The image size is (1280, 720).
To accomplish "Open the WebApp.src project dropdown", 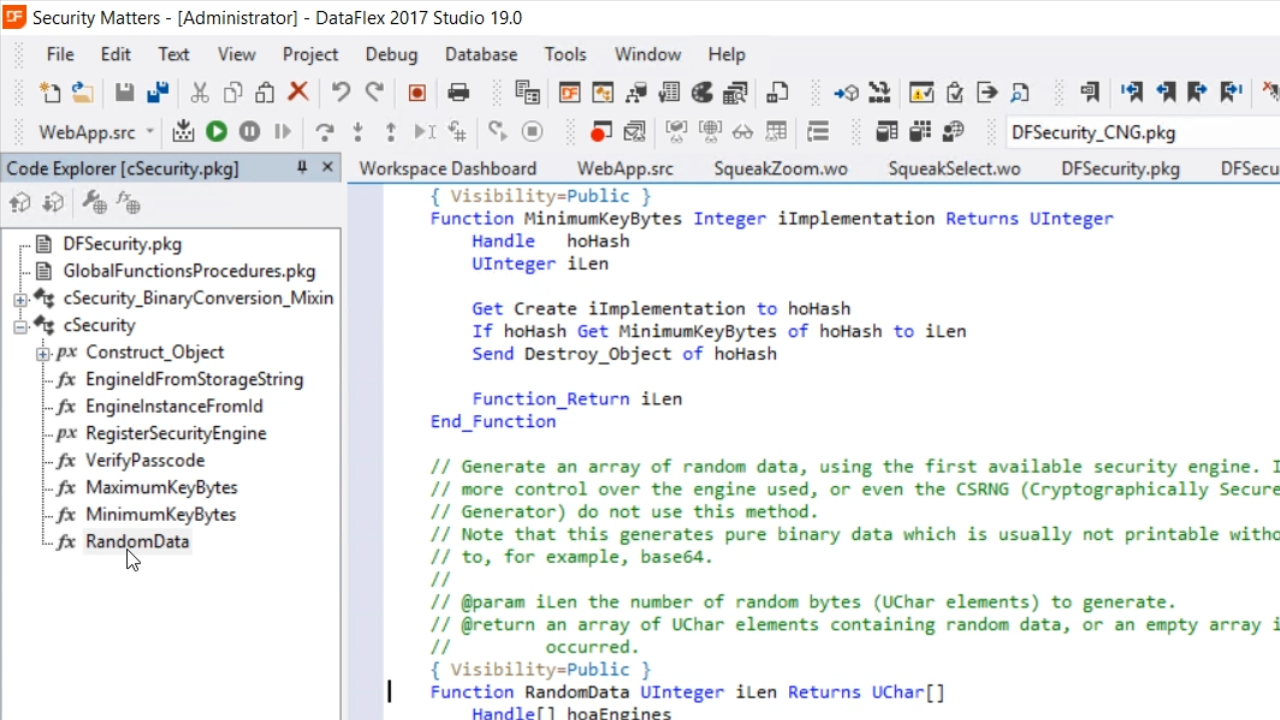I will click(x=150, y=132).
